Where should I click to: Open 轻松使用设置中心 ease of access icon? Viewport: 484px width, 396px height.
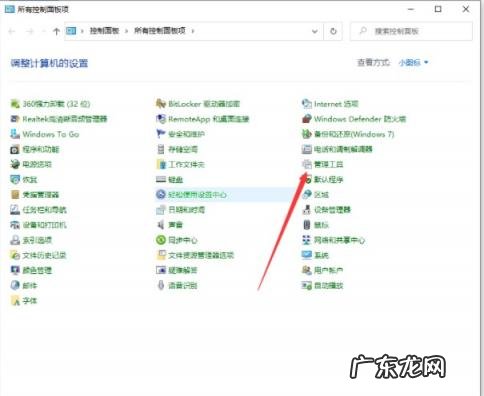(x=161, y=194)
